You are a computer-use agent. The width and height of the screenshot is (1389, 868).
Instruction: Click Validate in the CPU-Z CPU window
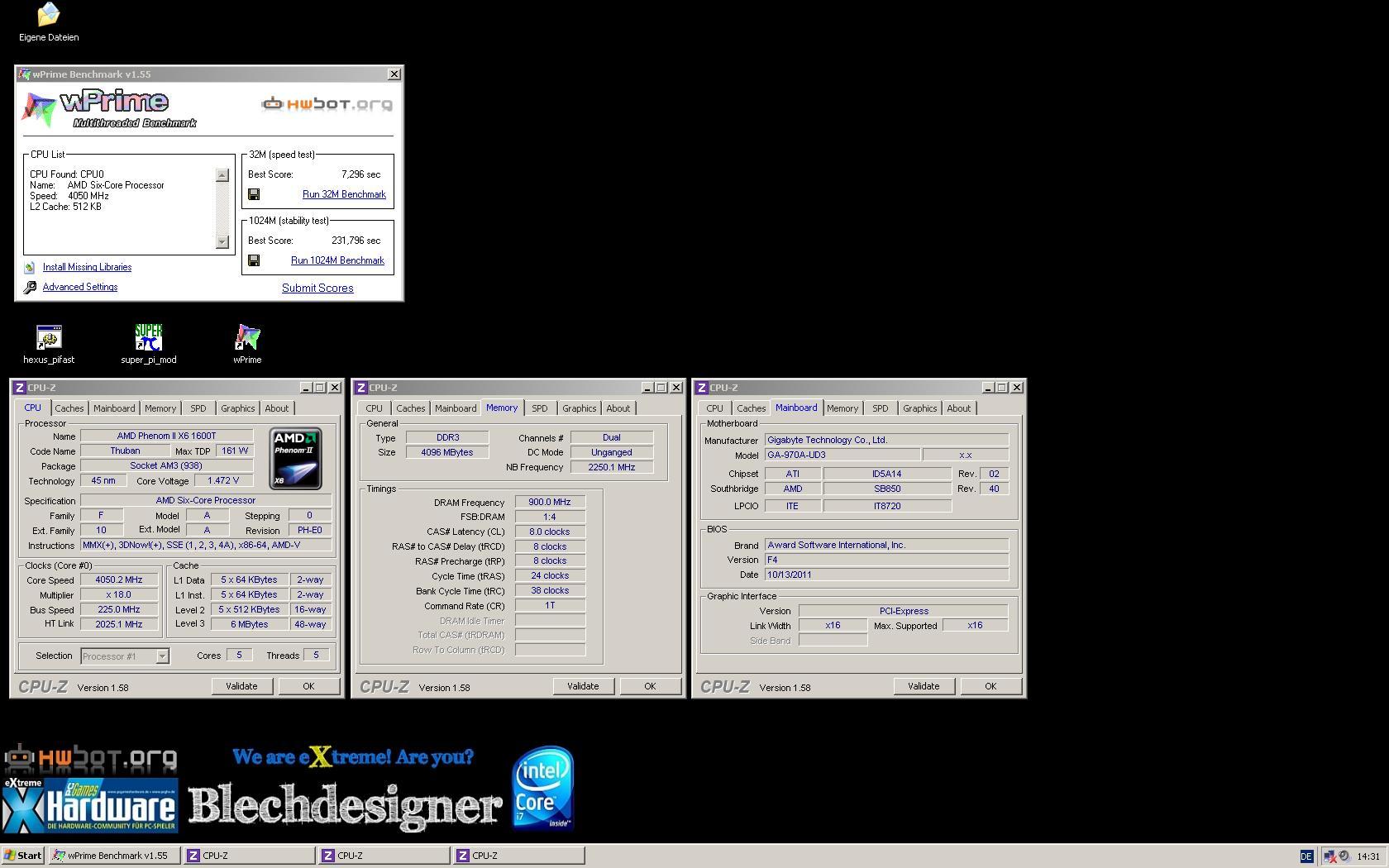pyautogui.click(x=241, y=686)
